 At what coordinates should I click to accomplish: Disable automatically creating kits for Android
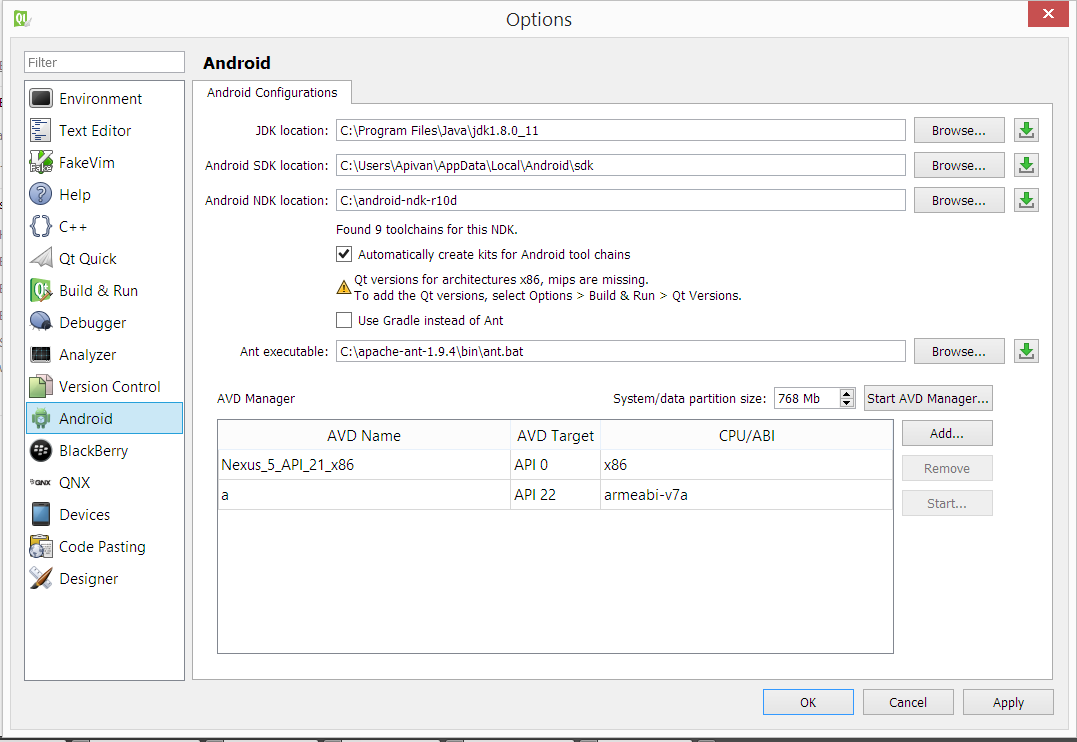pyautogui.click(x=344, y=254)
